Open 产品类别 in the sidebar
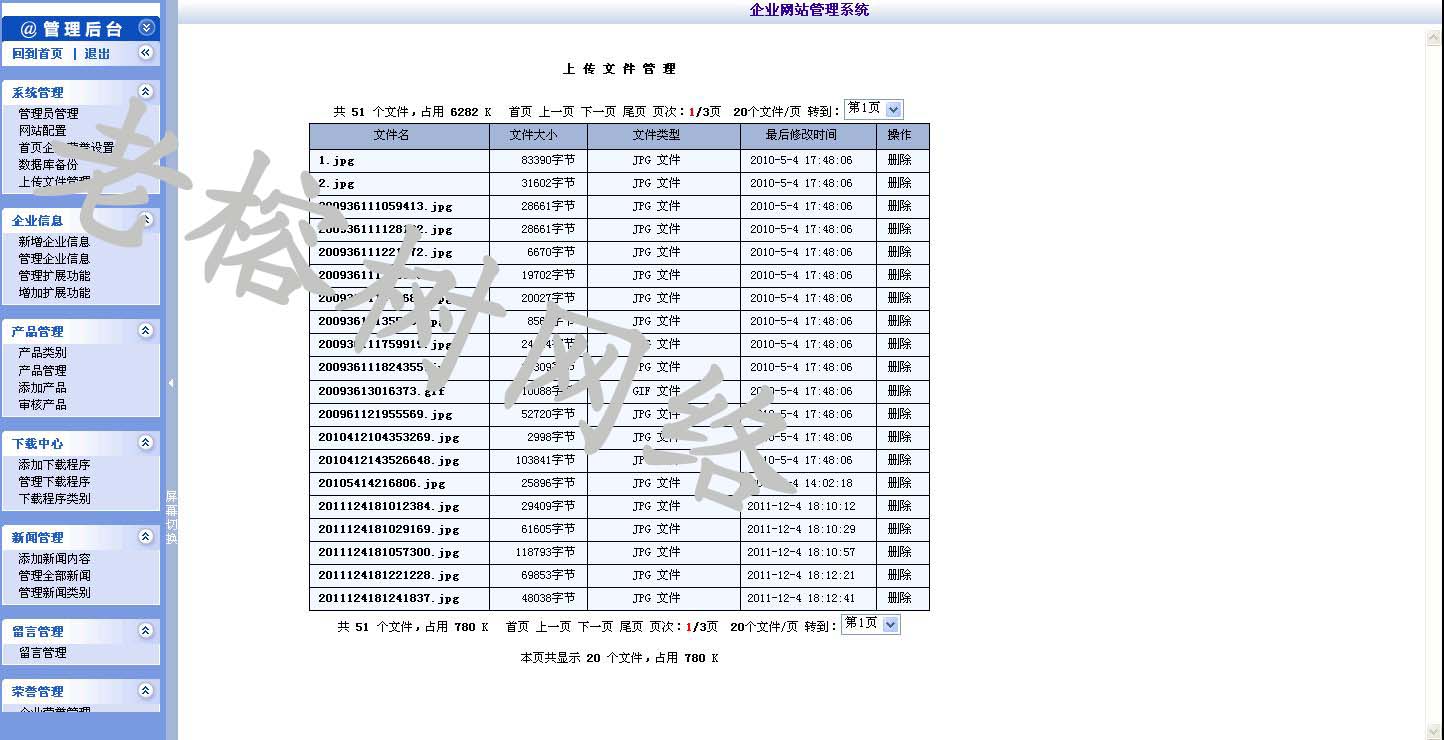Image resolution: width=1444 pixels, height=740 pixels. 42,353
